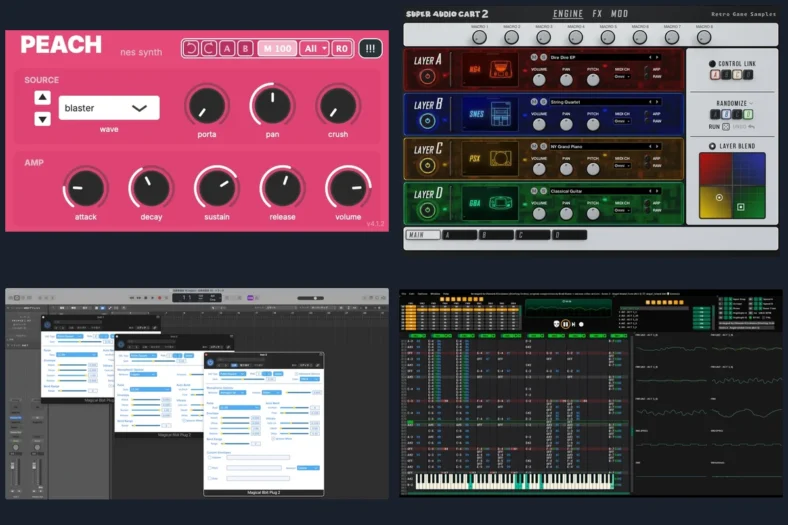788x525 pixels.
Task: Click the porta knob in PEACH
Action: (207, 106)
